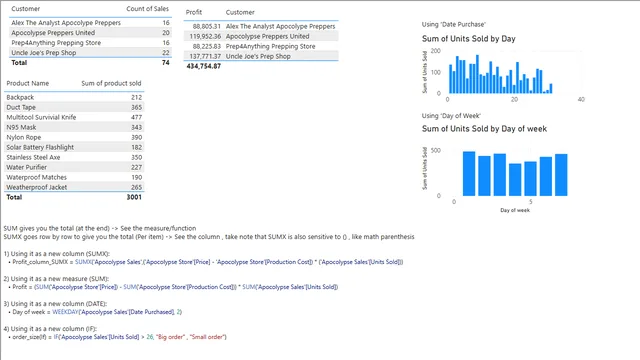Click the Using 'Day of Week' label
Image resolution: width=640 pixels, height=360 pixels.
[451, 116]
